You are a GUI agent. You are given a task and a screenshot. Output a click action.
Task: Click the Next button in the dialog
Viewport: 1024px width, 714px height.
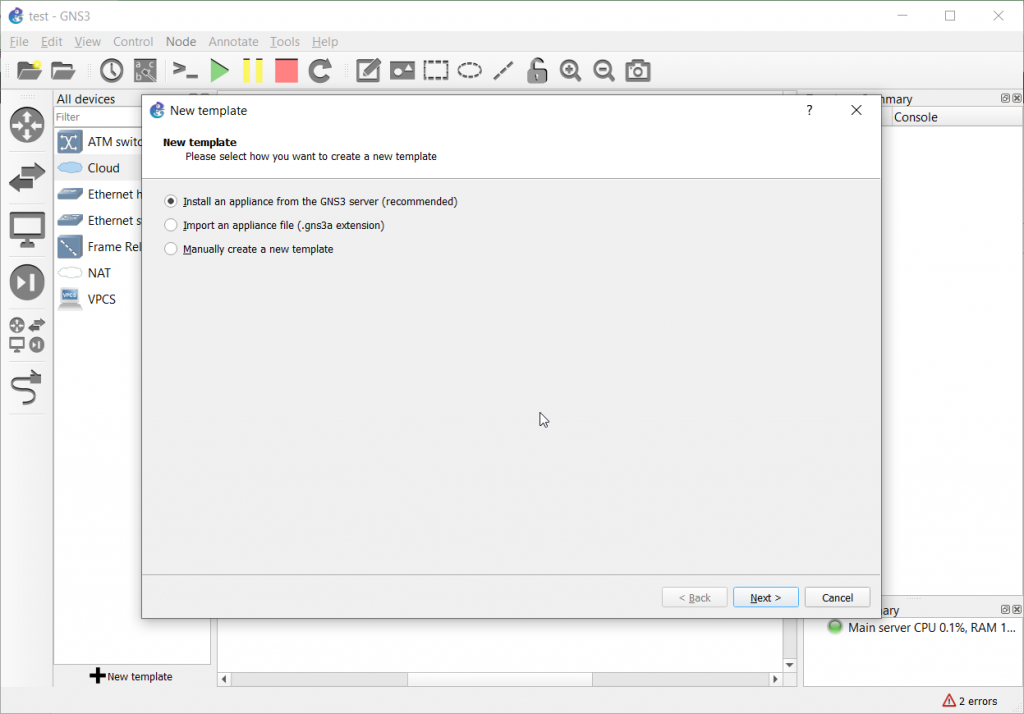tap(765, 598)
